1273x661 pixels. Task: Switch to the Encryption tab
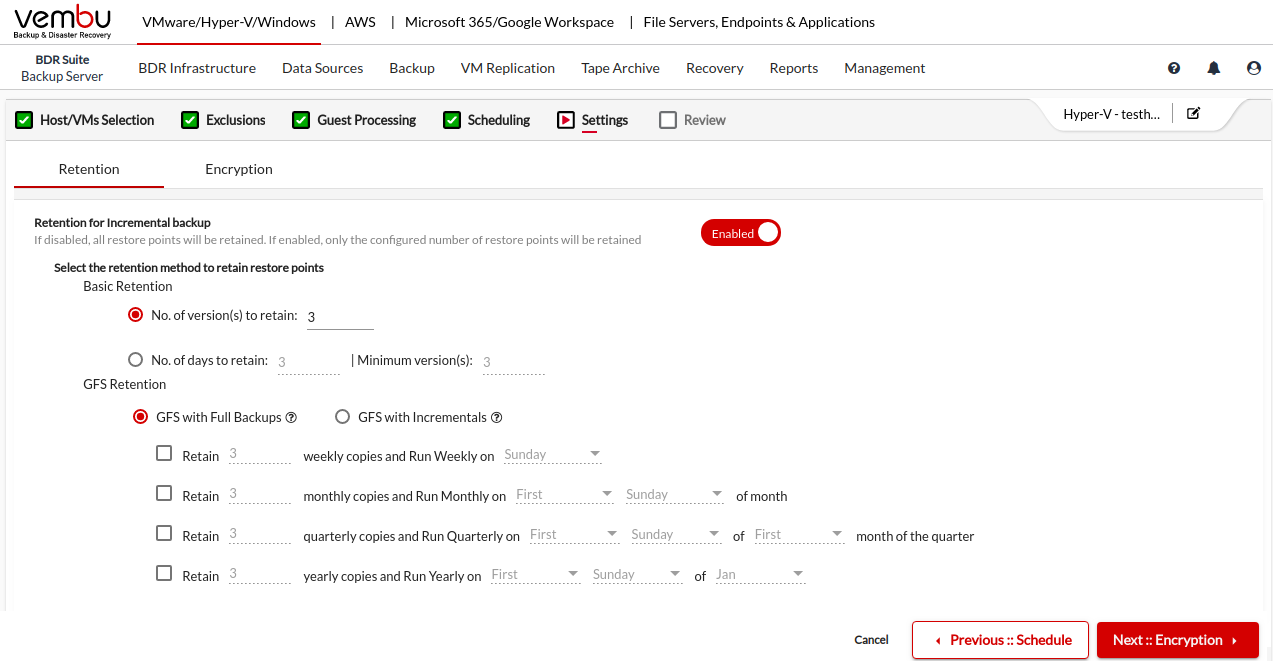[x=239, y=169]
